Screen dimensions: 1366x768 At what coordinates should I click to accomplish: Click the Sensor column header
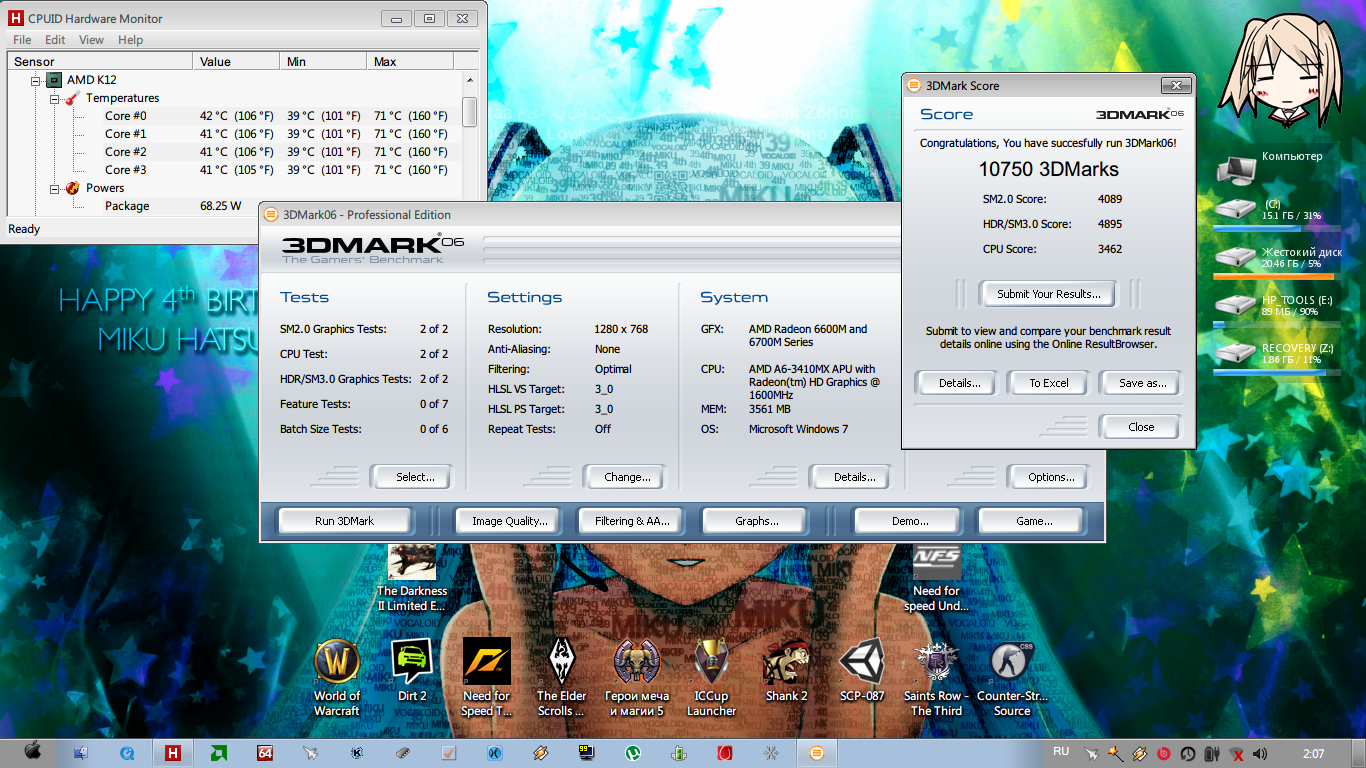(99, 62)
